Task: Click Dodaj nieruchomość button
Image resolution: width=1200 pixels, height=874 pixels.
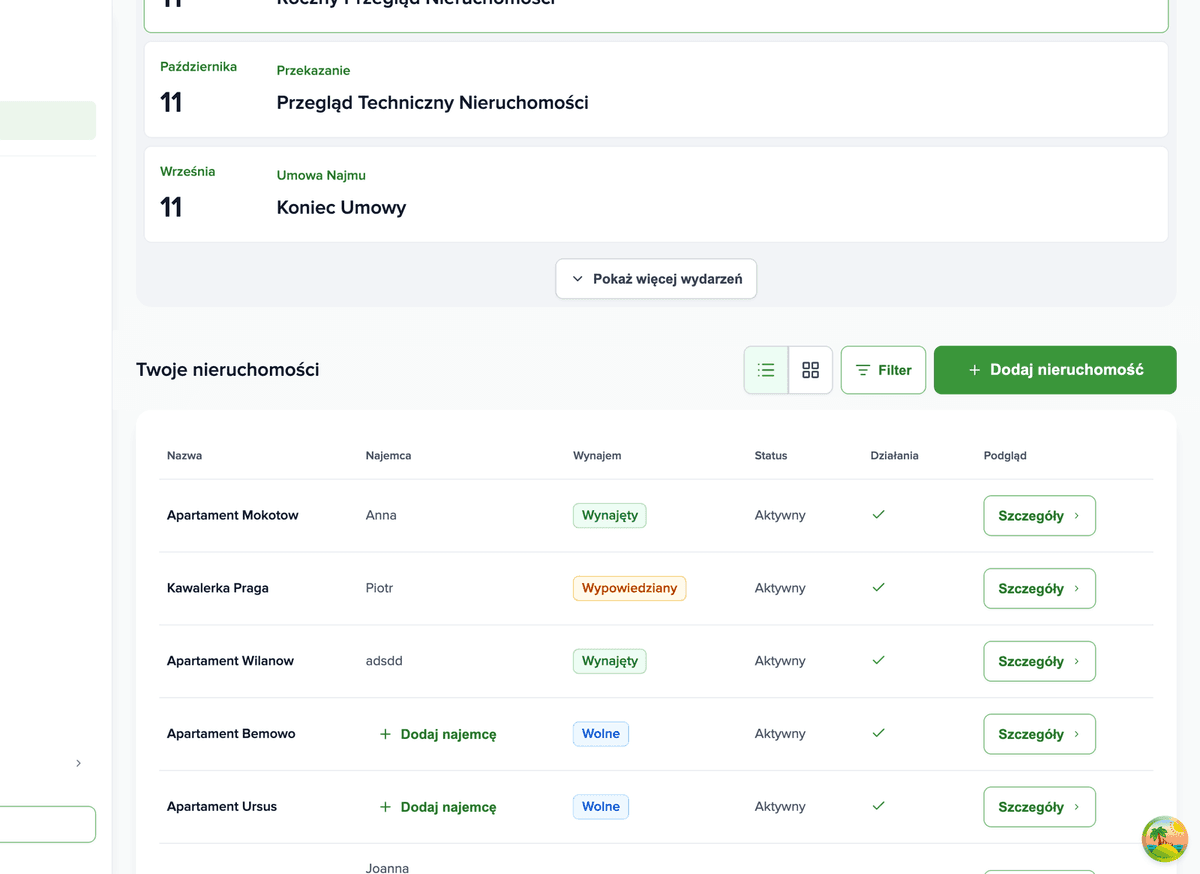Action: pyautogui.click(x=1055, y=370)
